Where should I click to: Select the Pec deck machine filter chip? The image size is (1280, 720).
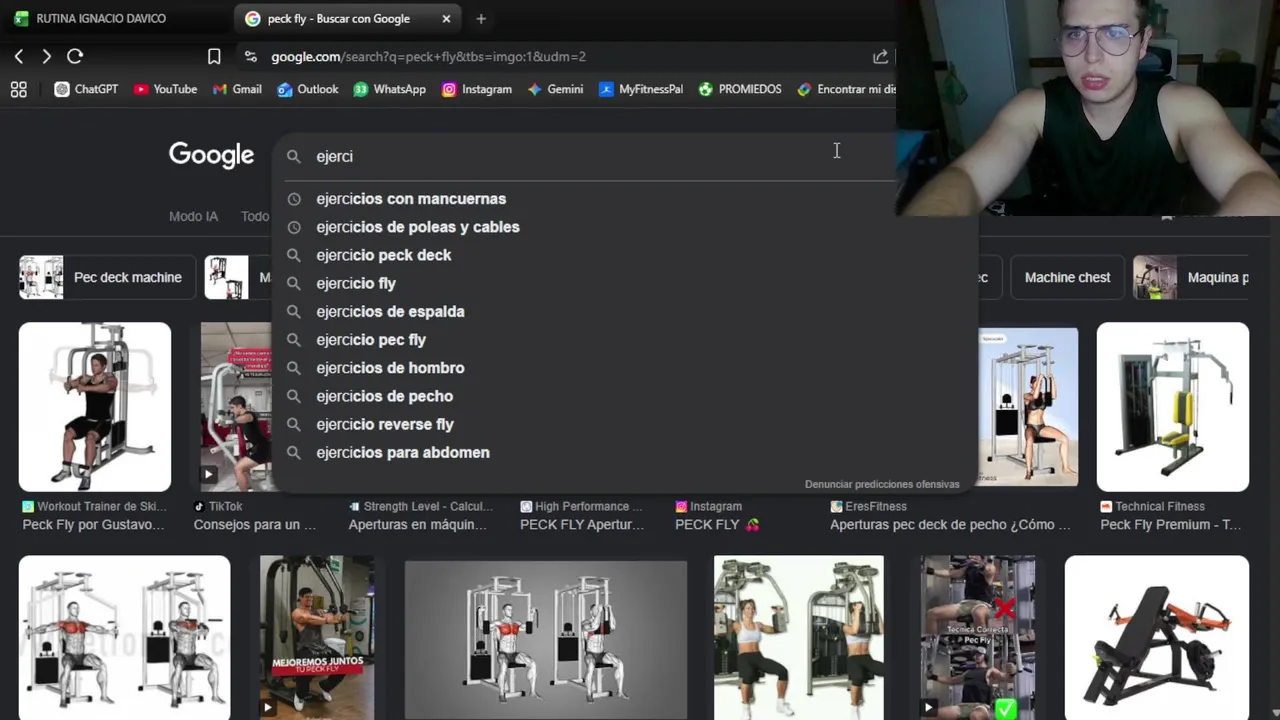pyautogui.click(x=106, y=278)
